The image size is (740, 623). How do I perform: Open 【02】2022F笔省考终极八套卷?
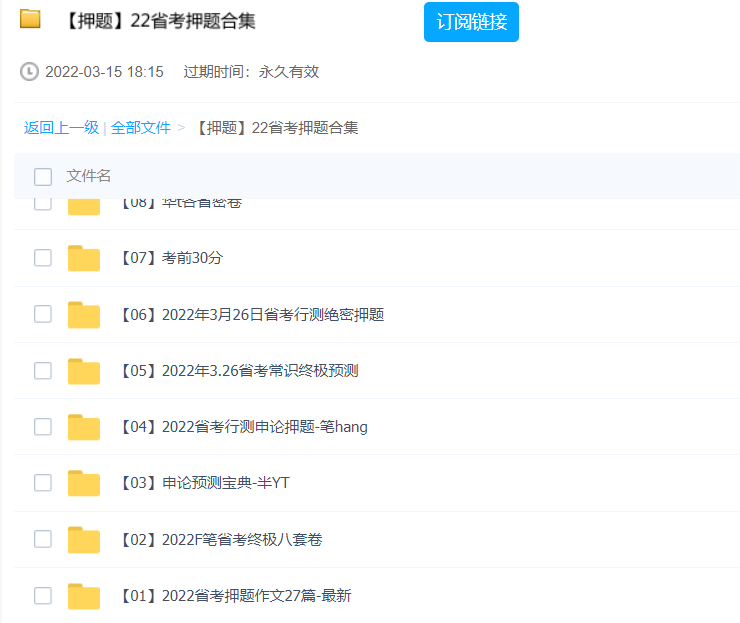click(222, 539)
